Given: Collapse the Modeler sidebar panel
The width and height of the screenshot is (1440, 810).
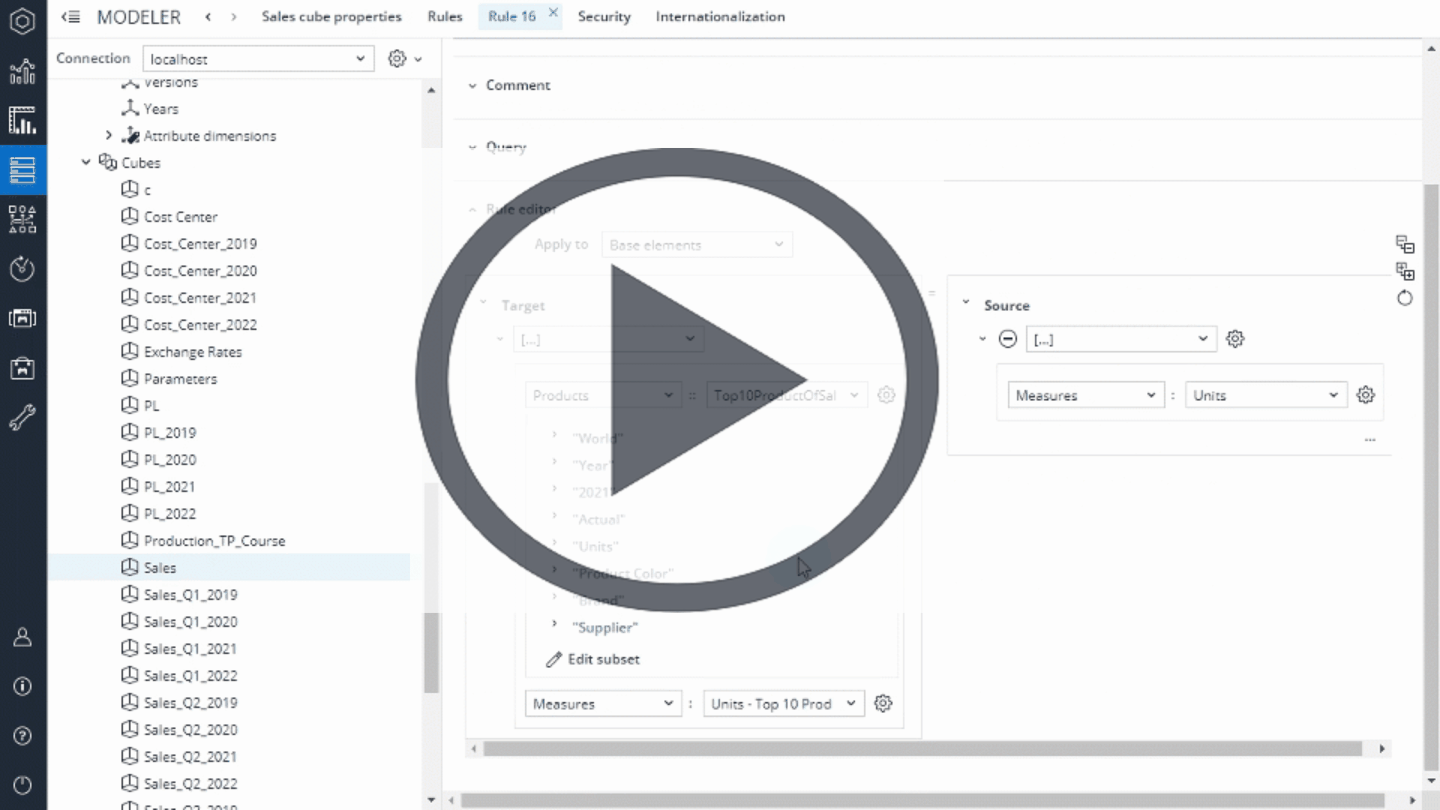Looking at the screenshot, I should [70, 17].
